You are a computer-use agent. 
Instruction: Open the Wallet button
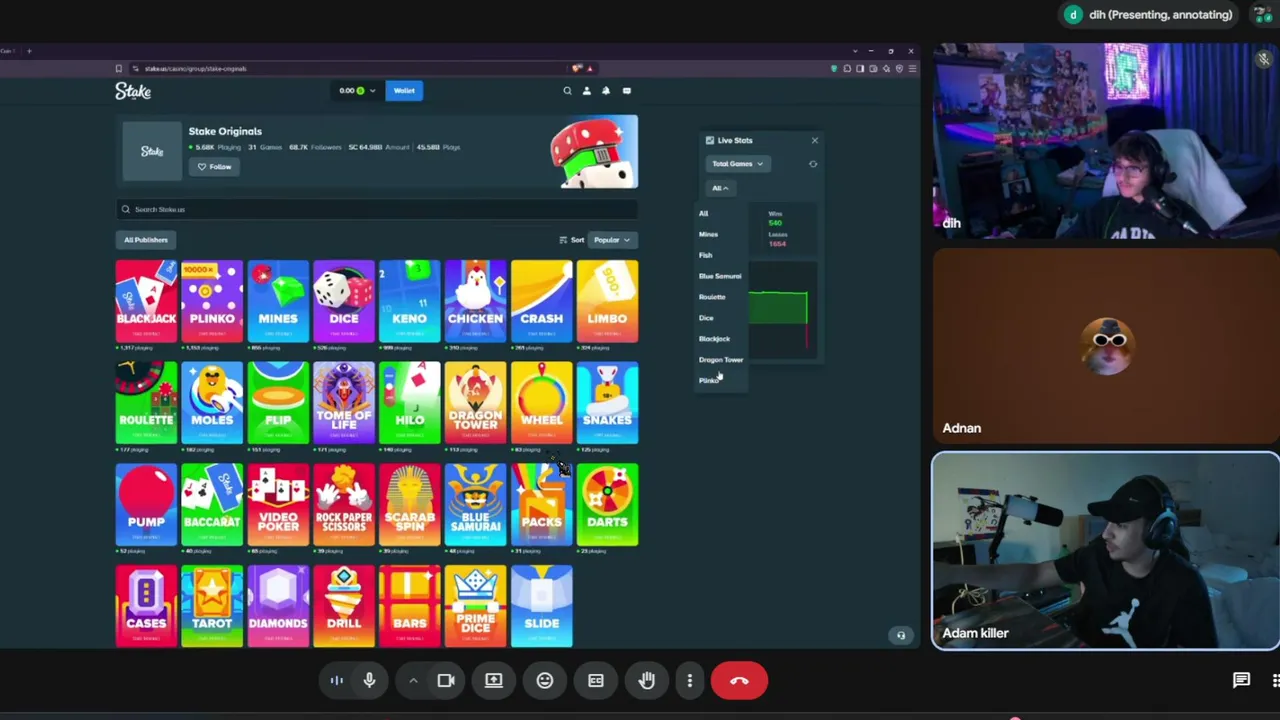pyautogui.click(x=404, y=91)
